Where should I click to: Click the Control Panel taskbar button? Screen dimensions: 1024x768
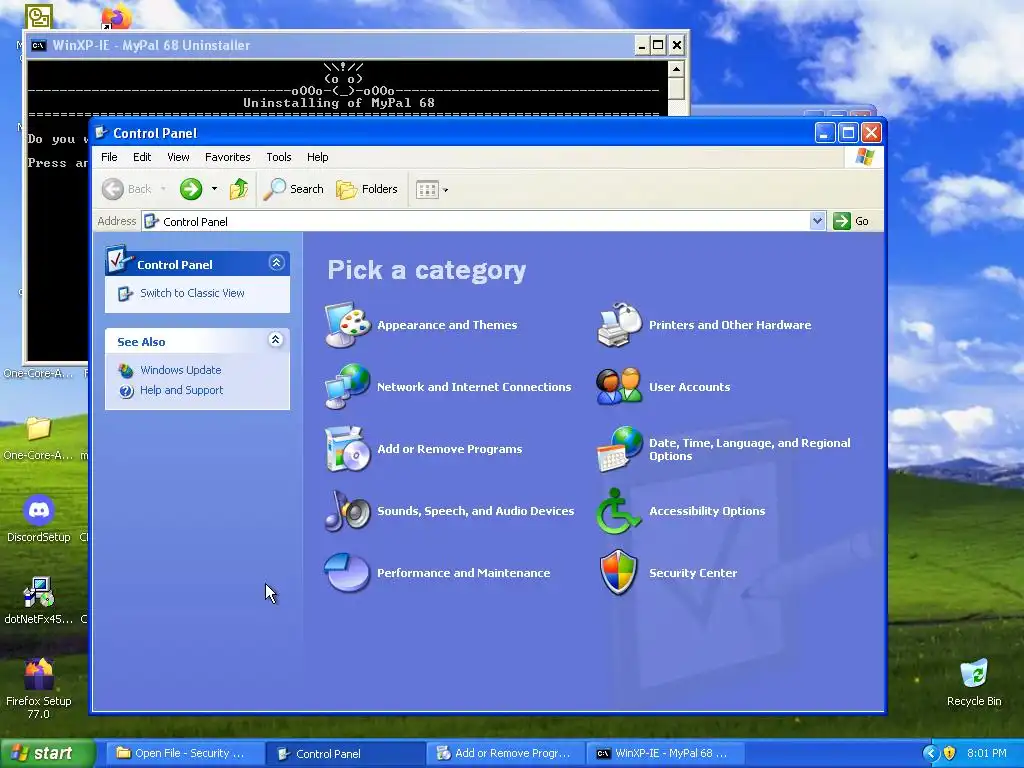tap(345, 753)
